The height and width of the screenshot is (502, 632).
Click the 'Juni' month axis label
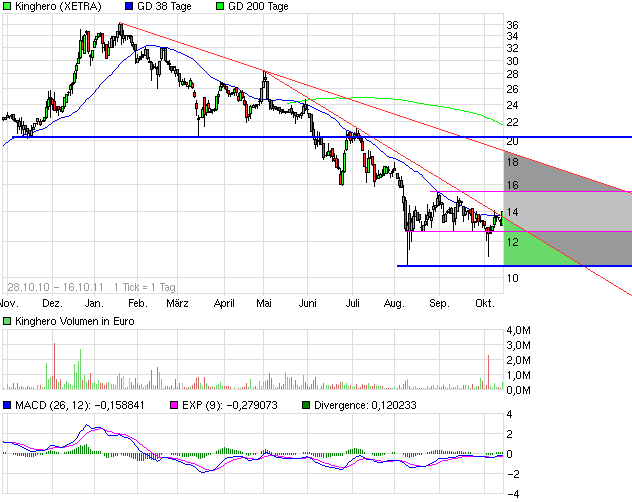308,303
